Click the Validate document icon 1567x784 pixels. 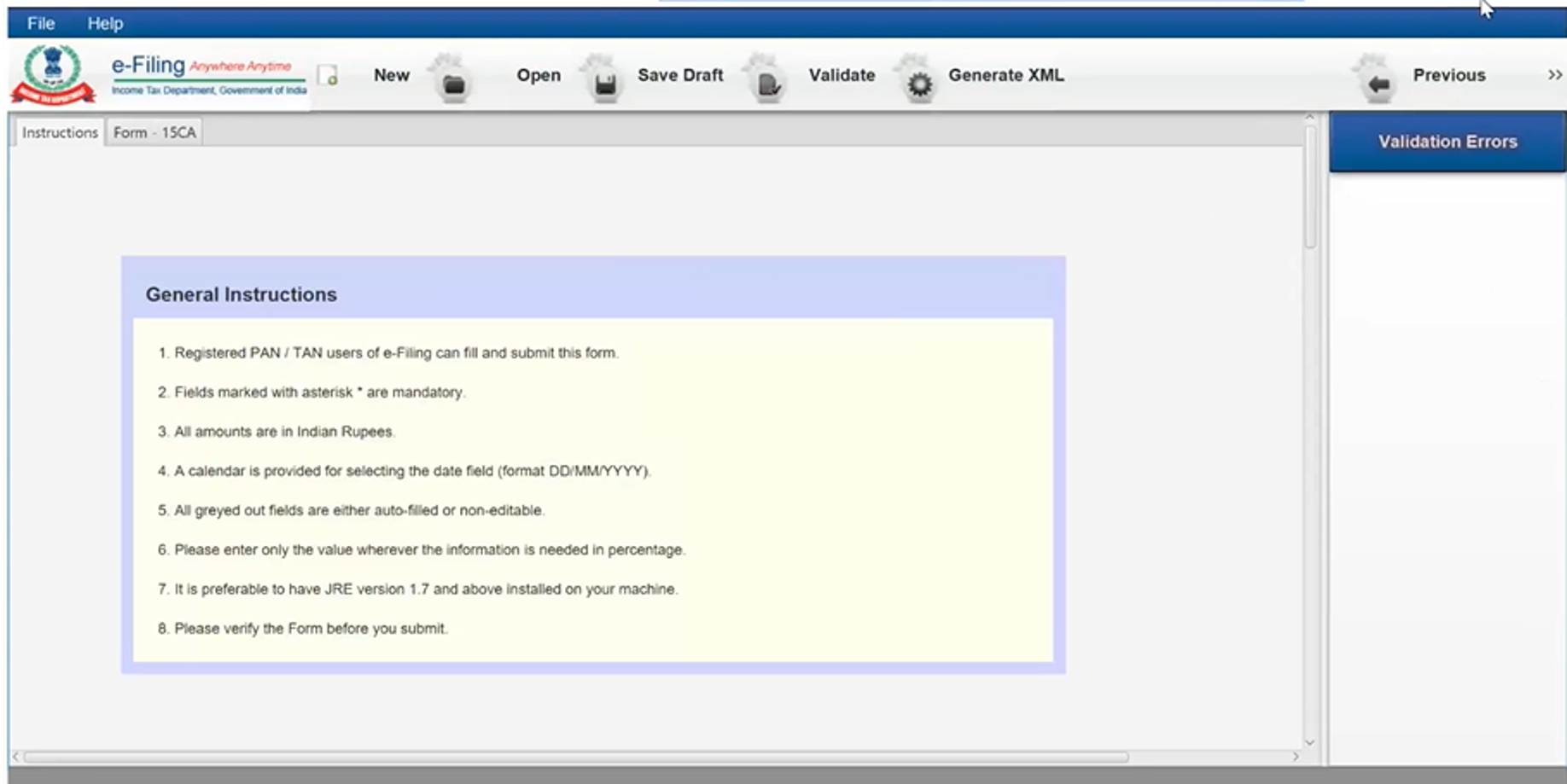767,84
